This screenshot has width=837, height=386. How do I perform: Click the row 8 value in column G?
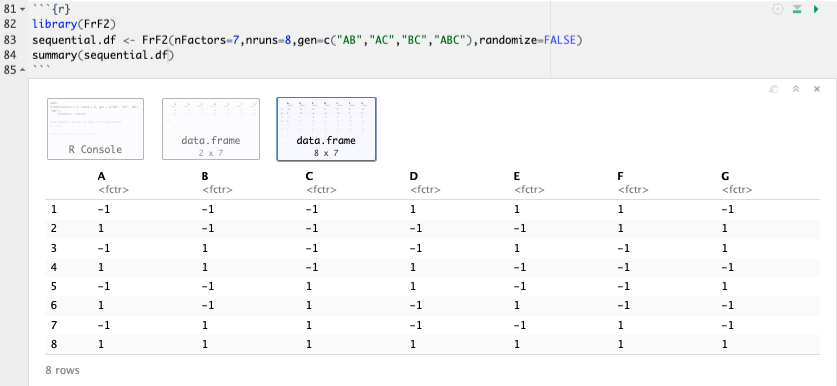(x=724, y=344)
